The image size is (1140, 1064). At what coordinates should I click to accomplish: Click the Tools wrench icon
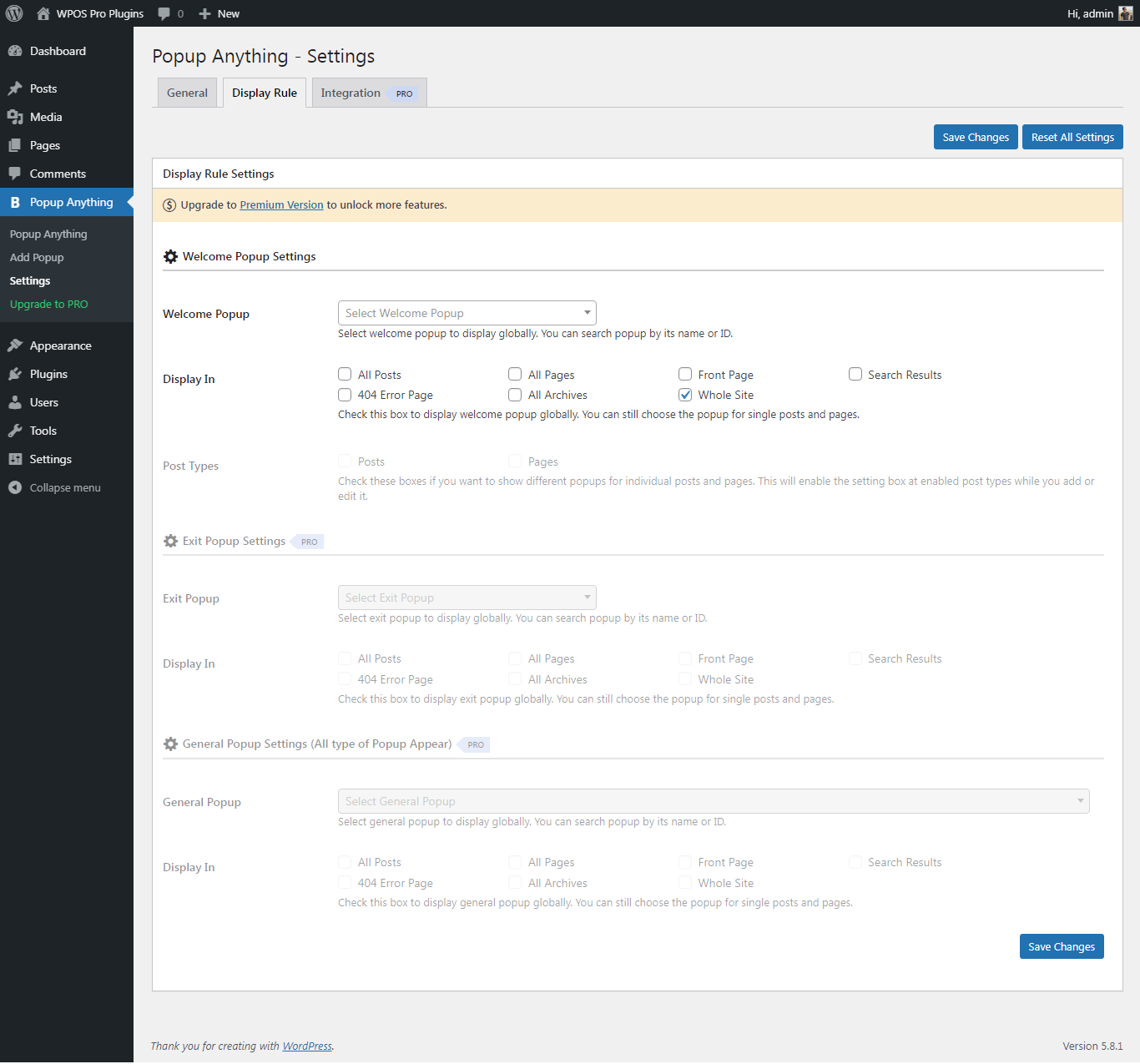[x=15, y=431]
